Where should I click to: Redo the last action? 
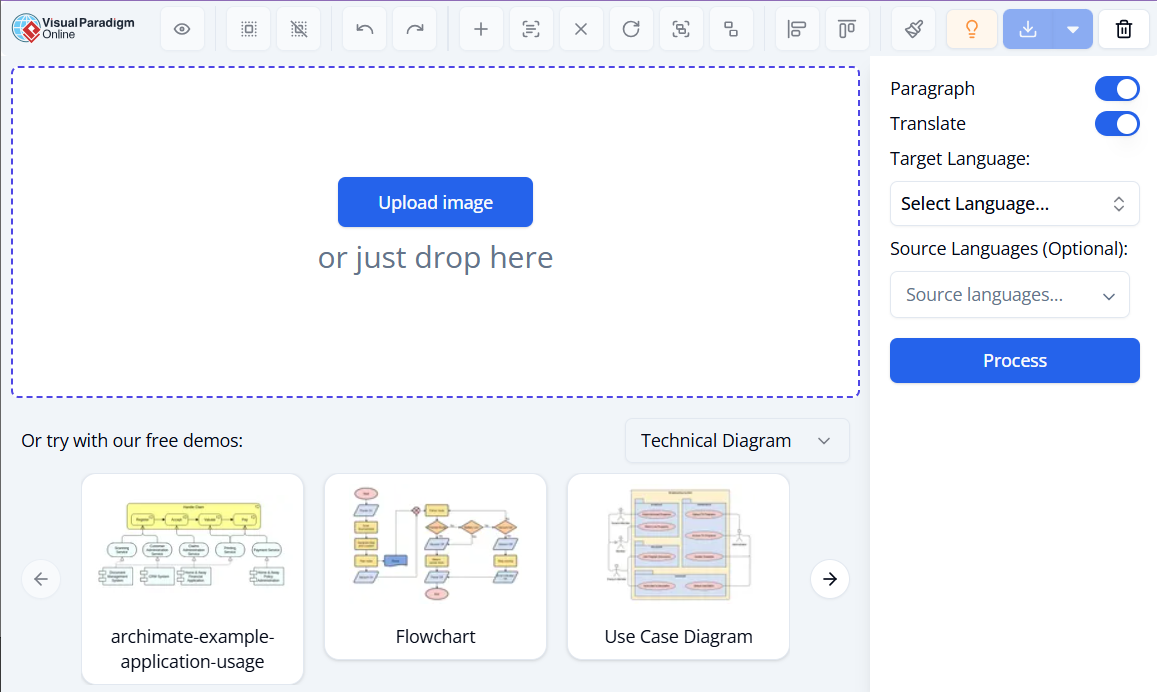point(414,29)
